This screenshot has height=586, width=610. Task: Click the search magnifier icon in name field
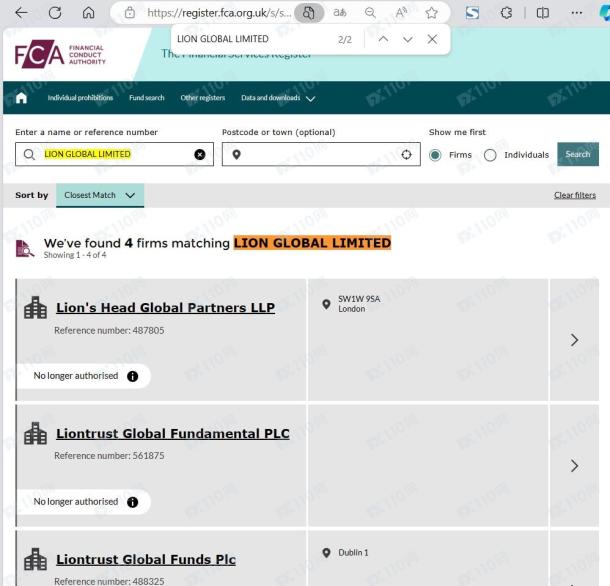pos(29,154)
